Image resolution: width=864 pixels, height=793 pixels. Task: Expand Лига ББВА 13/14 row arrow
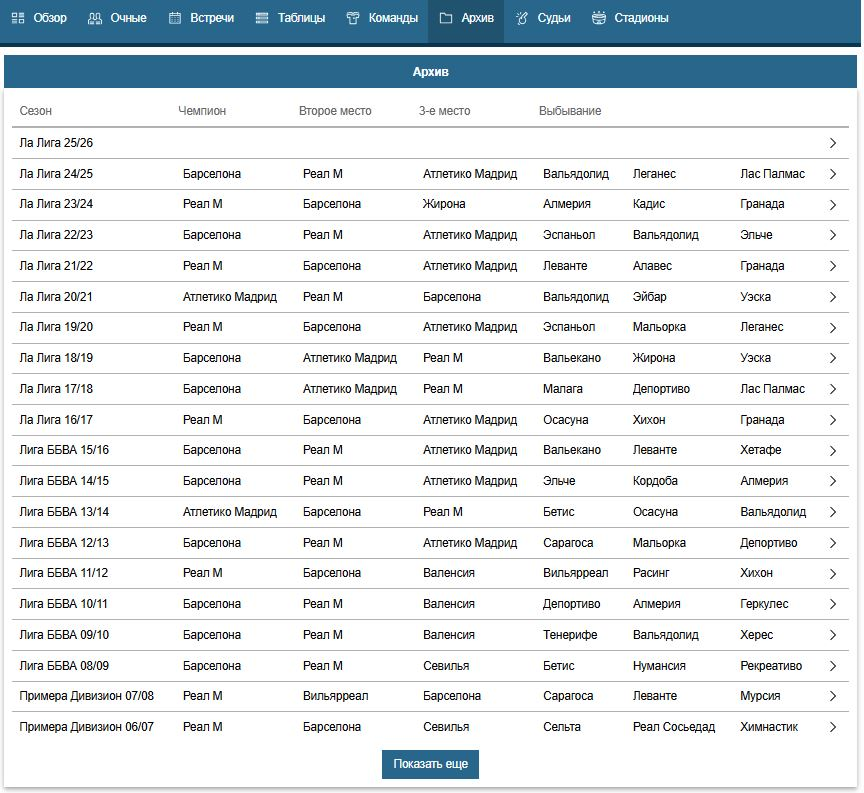coord(833,512)
